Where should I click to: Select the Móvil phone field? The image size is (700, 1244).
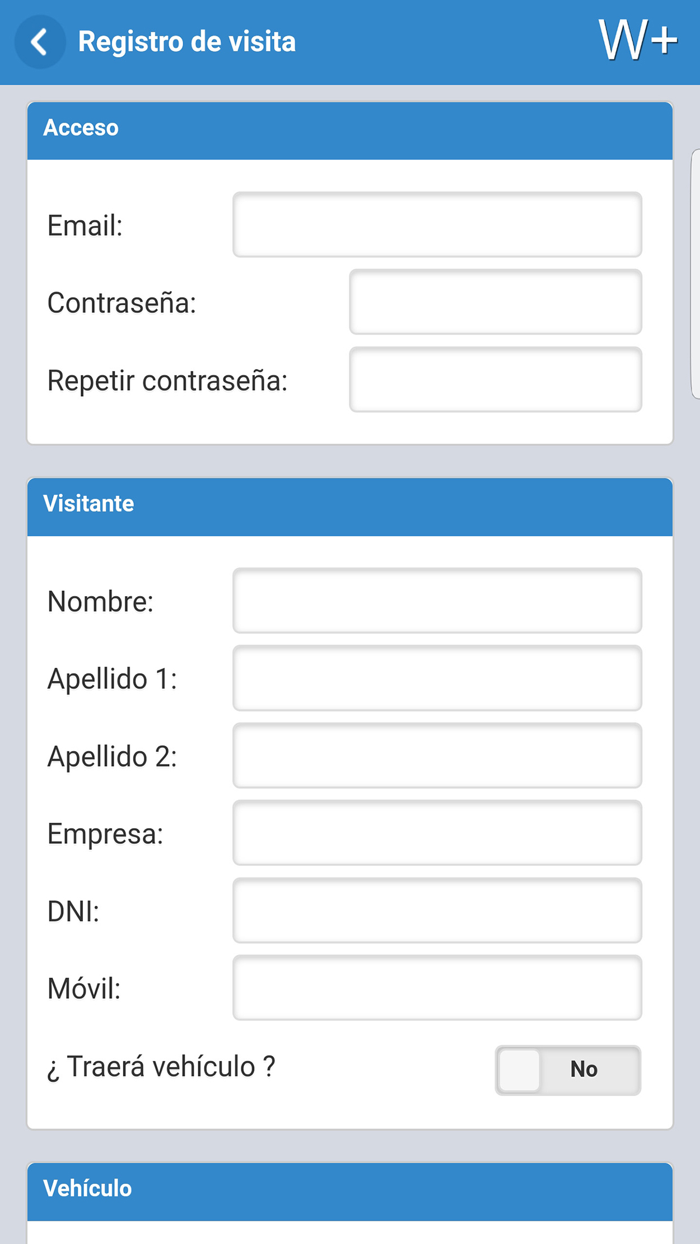click(436, 987)
